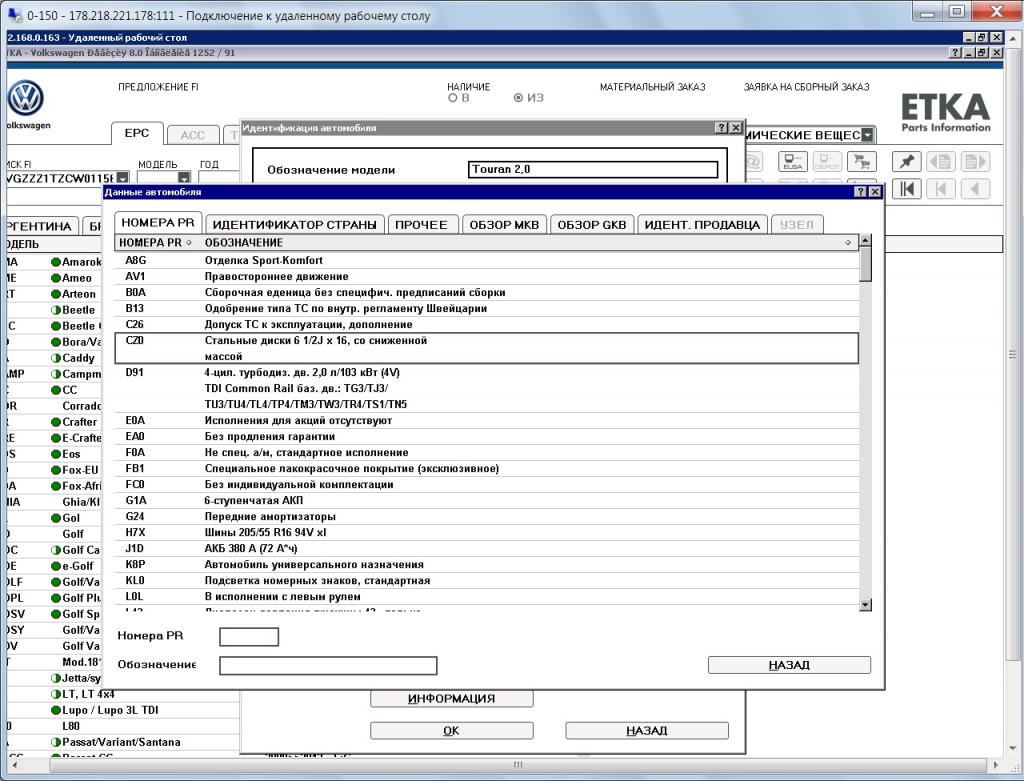The height and width of the screenshot is (781, 1024).
Task: Click the pushpin icon in ETKA toolbar
Action: [x=906, y=161]
